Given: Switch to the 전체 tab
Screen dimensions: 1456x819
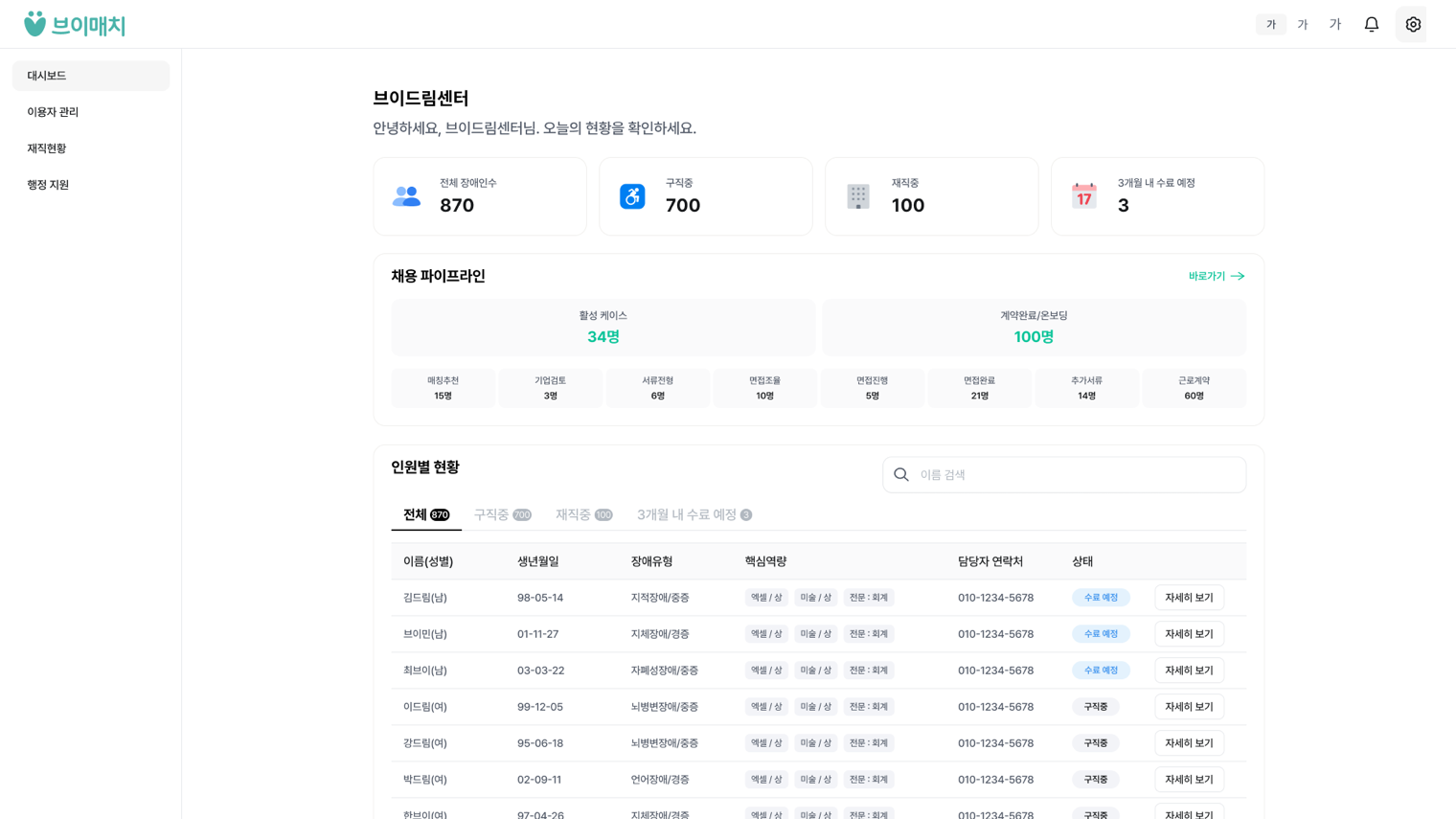Looking at the screenshot, I should (426, 515).
